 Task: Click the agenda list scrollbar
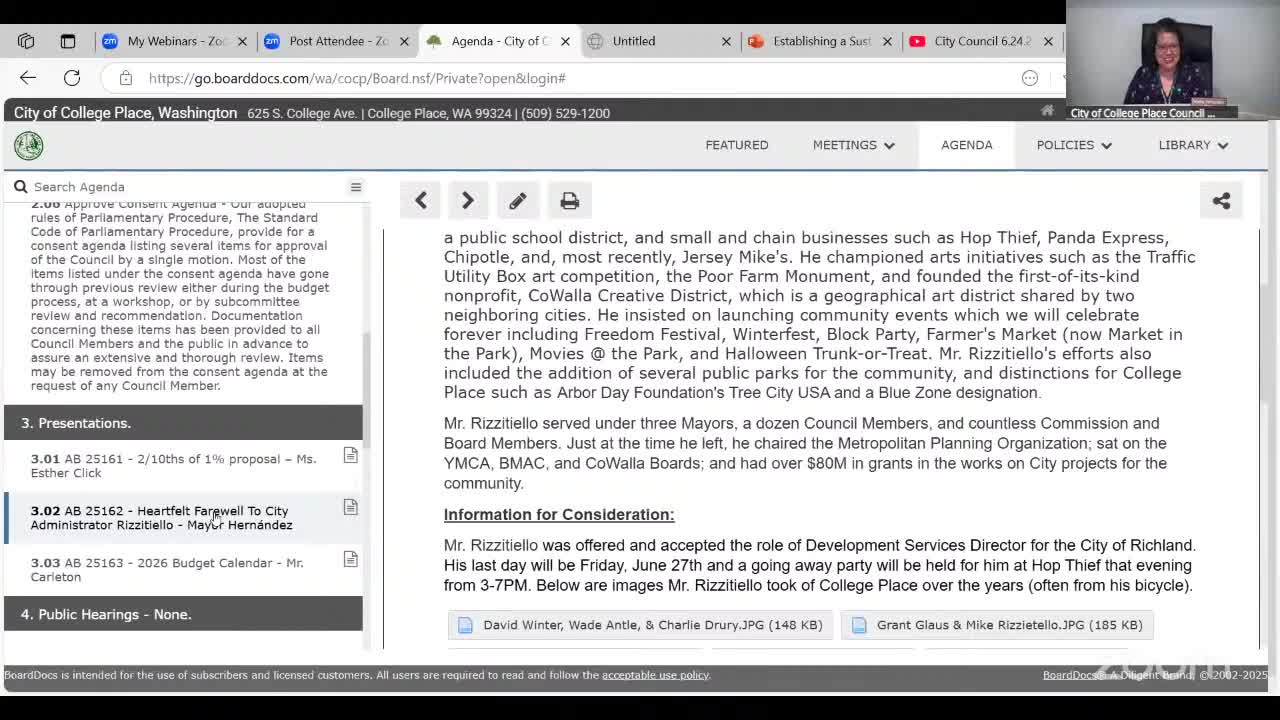point(366,390)
